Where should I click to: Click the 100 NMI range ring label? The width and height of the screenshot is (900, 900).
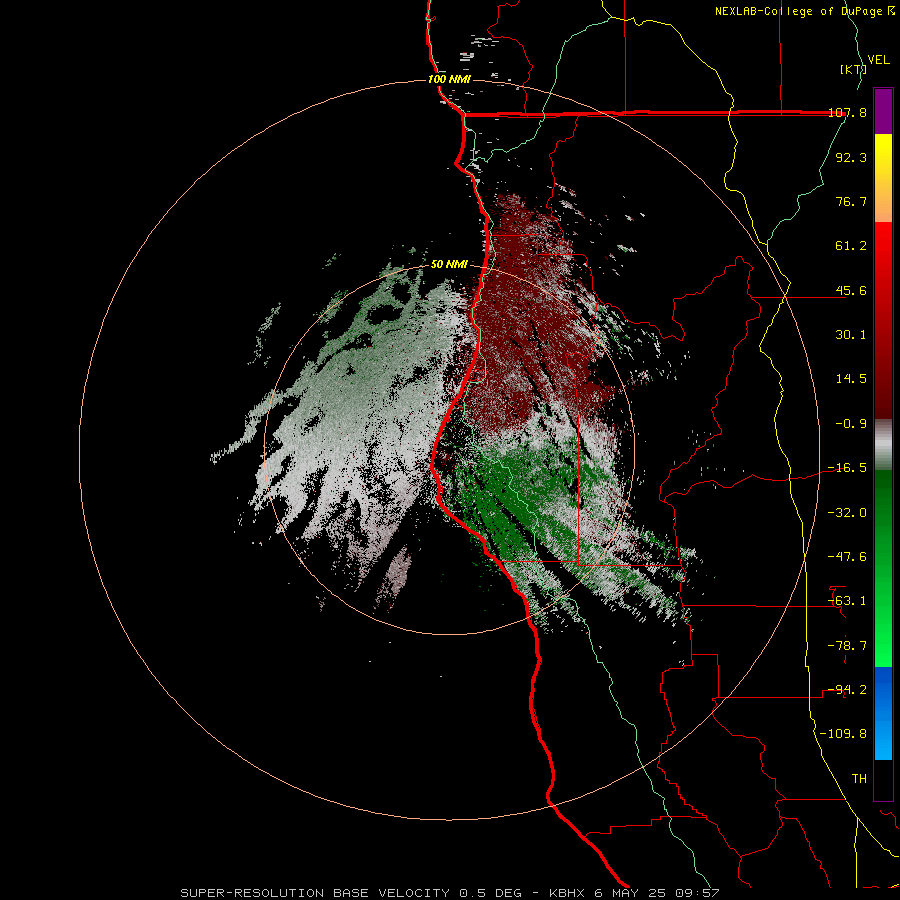[449, 79]
